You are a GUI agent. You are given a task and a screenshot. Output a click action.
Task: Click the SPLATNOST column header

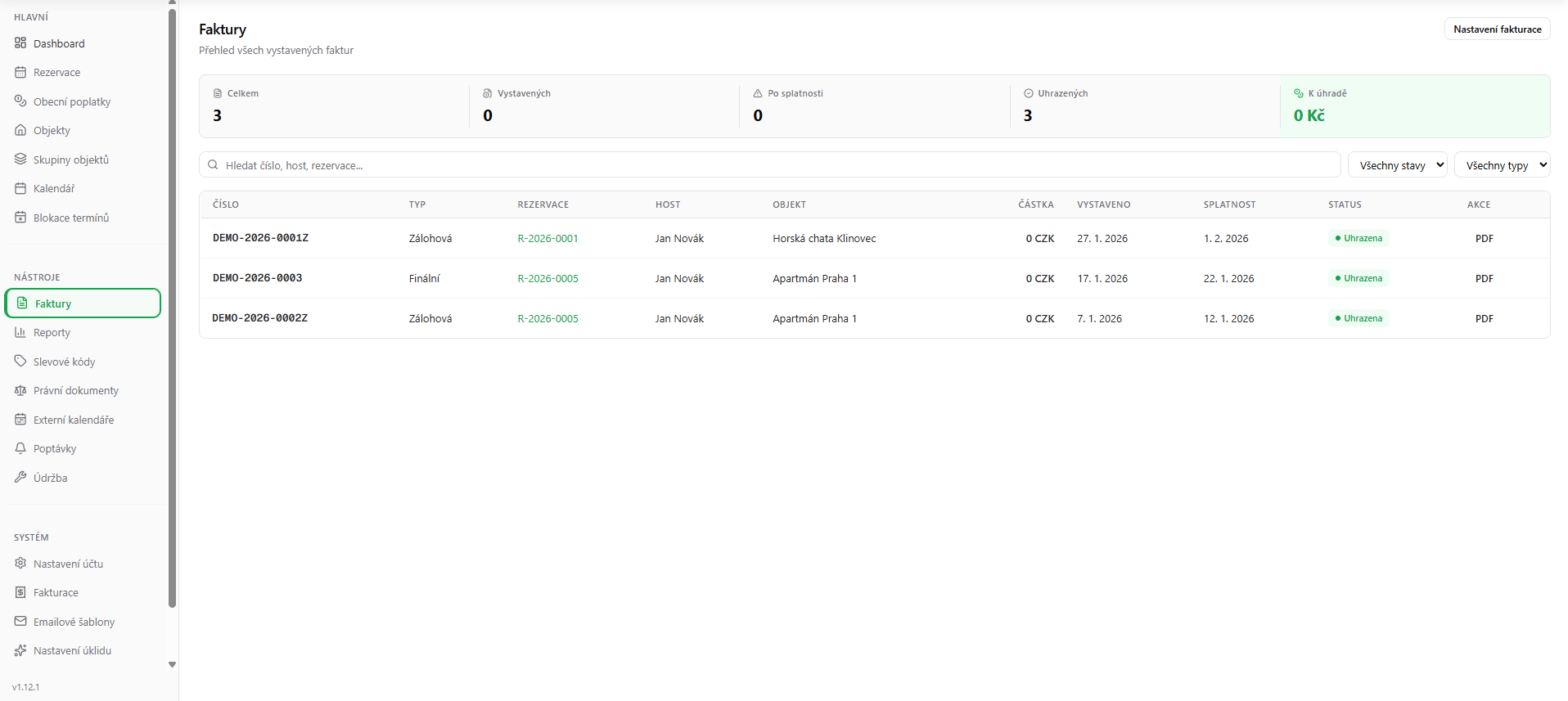pyautogui.click(x=1229, y=204)
